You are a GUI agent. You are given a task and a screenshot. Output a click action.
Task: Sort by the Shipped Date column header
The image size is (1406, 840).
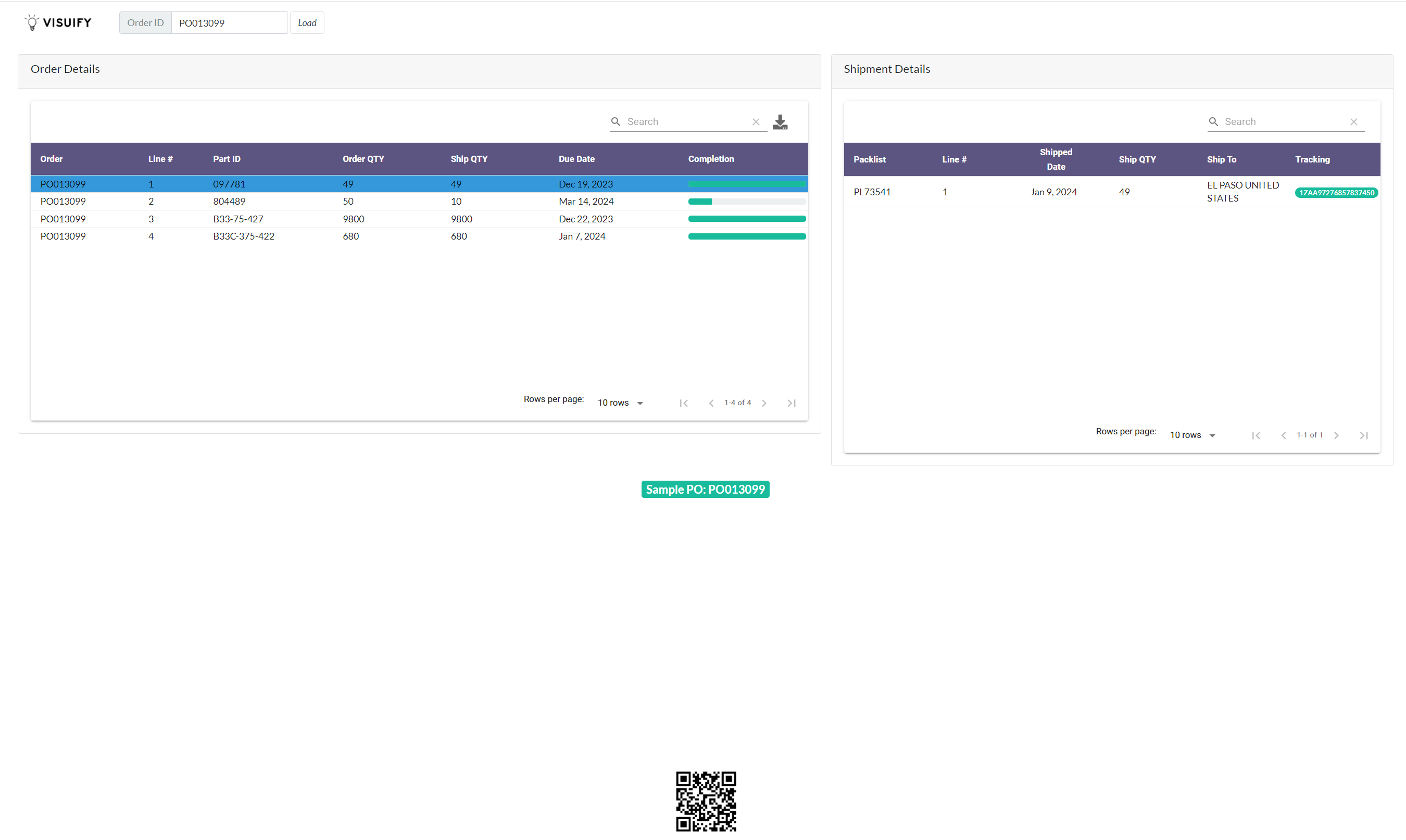pyautogui.click(x=1056, y=160)
